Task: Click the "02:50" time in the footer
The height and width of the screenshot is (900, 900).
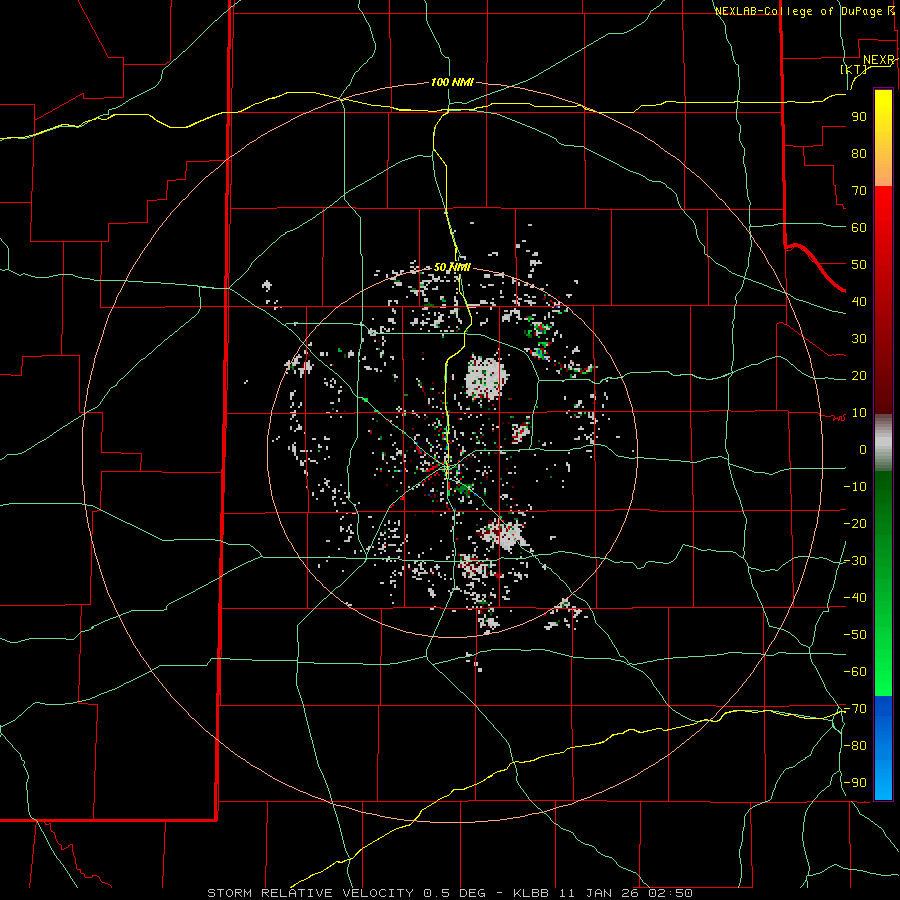Action: (670, 893)
